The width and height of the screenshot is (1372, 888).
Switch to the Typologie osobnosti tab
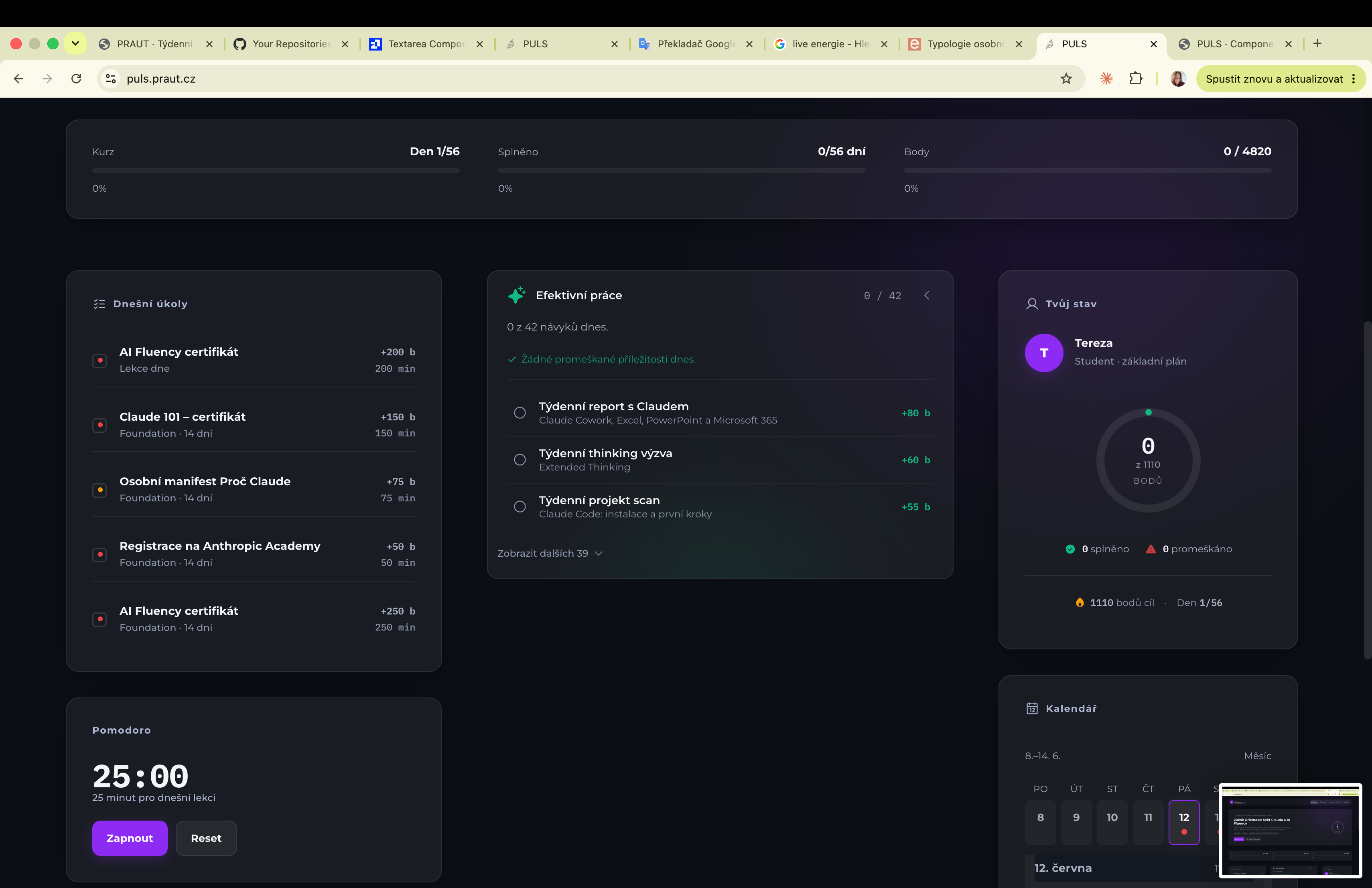(965, 44)
